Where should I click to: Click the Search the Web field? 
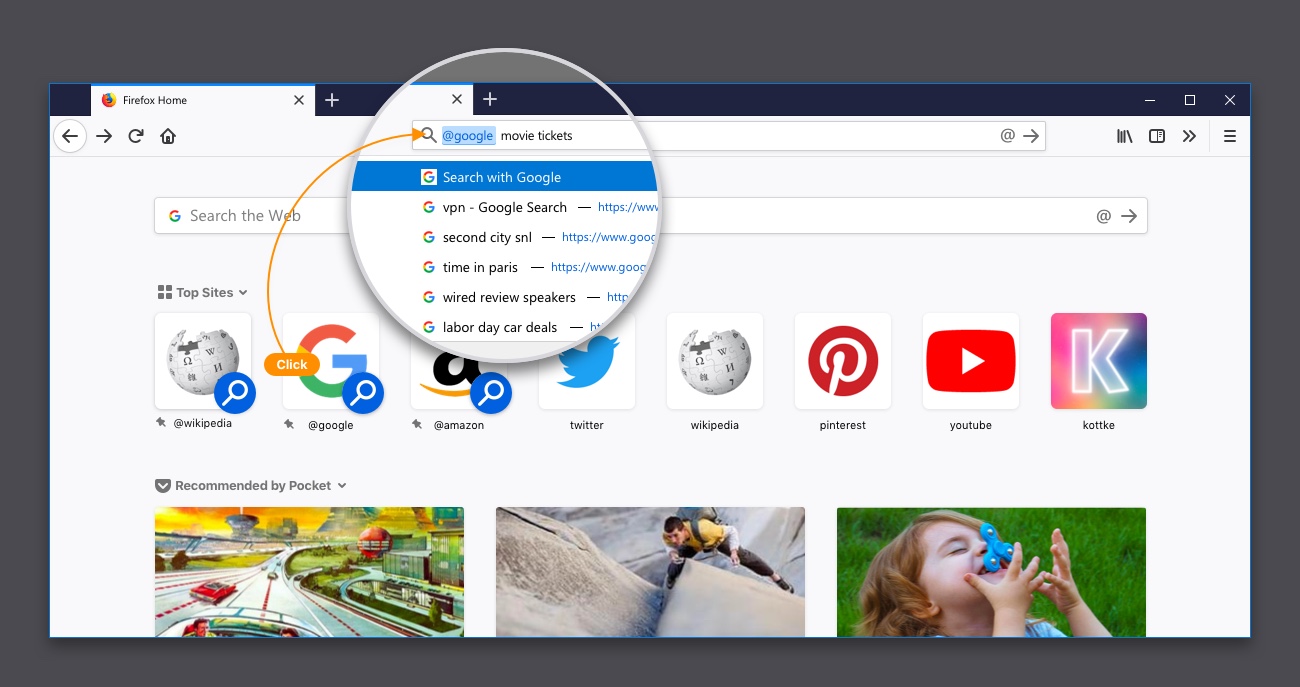(x=650, y=216)
